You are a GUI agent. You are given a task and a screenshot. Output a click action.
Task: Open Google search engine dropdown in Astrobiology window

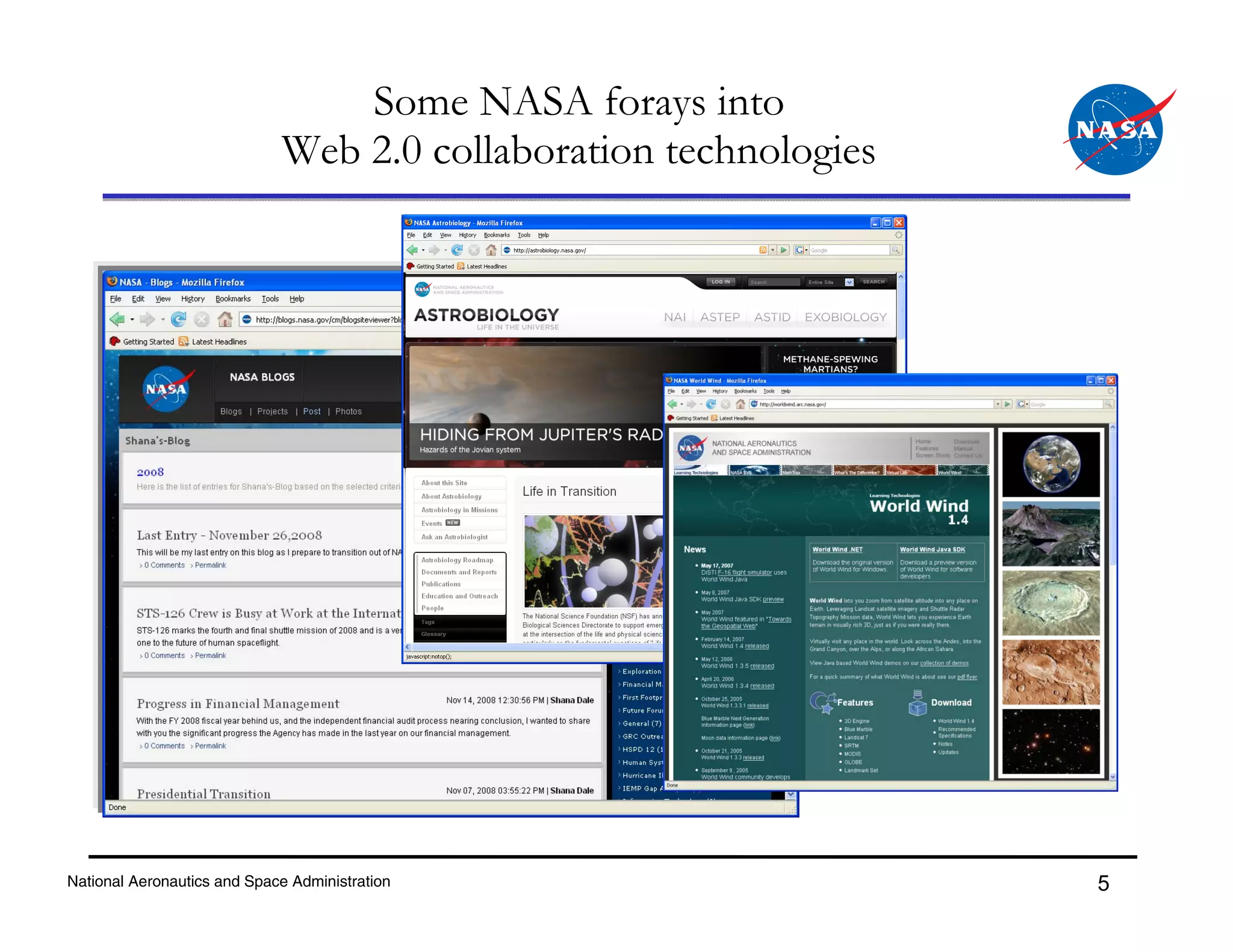pyautogui.click(x=806, y=250)
